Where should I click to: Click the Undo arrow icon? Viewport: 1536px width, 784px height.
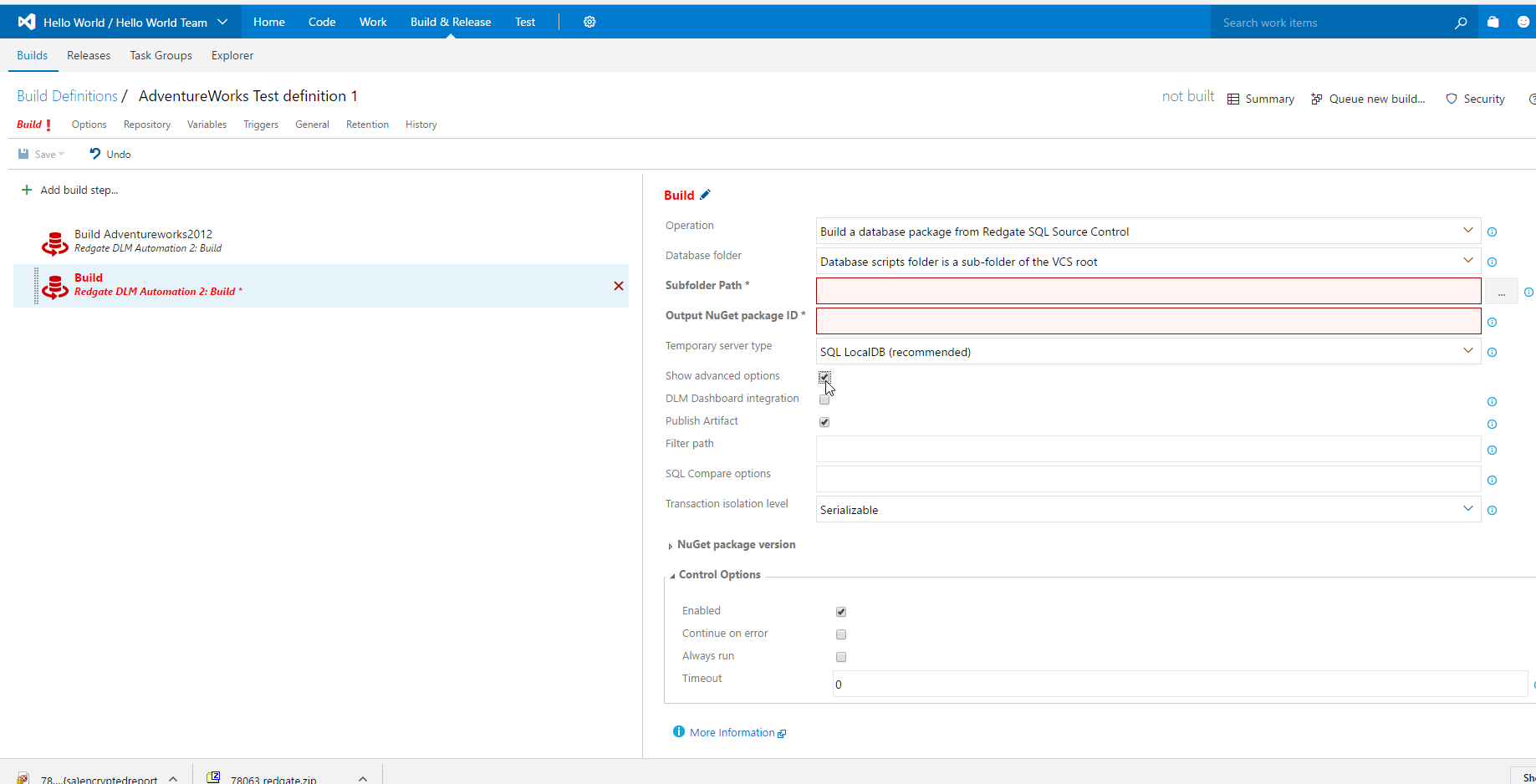[95, 154]
